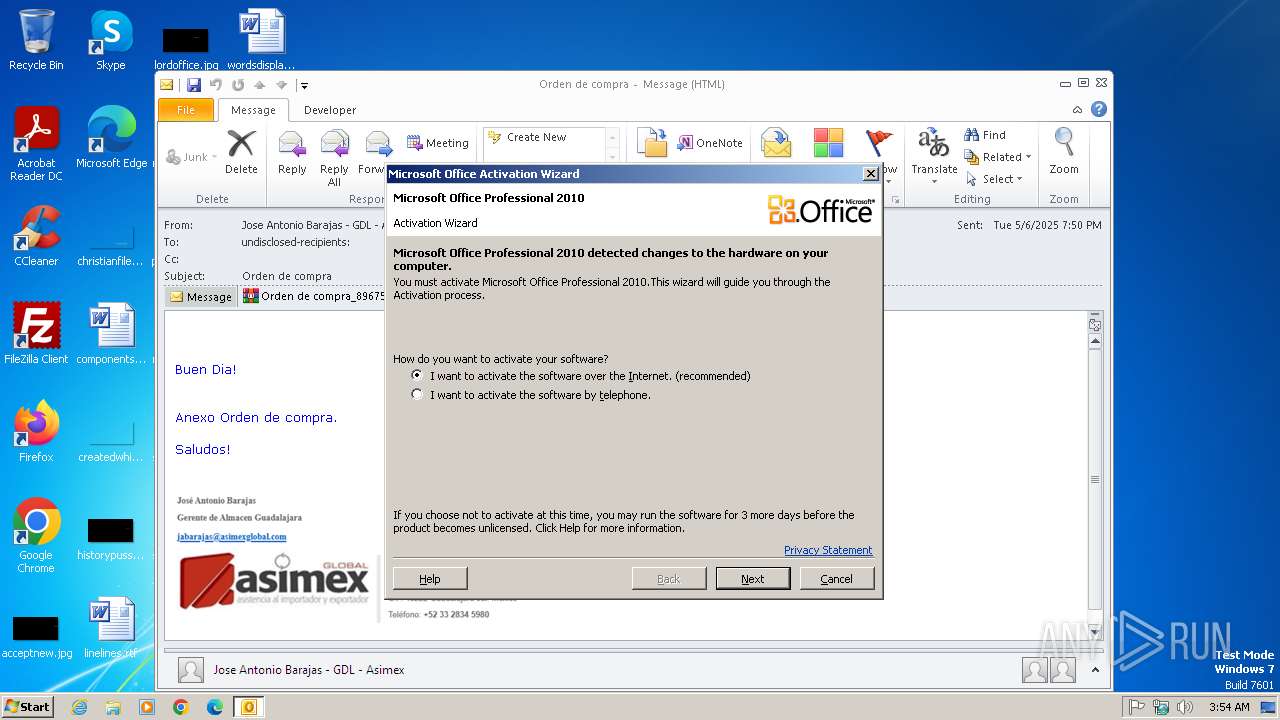This screenshot has height=720, width=1280.
Task: Open Acrobat Reader DC desktop icon
Action: [36, 144]
